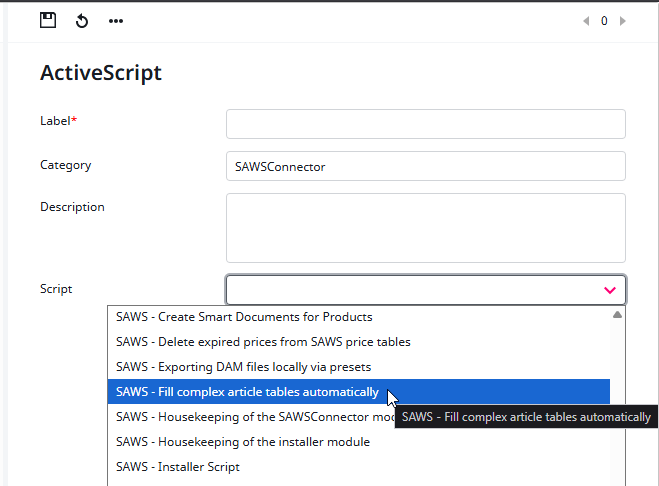Image resolution: width=659 pixels, height=486 pixels.
Task: Click the script list vertical scrollbar track
Action: (617, 400)
